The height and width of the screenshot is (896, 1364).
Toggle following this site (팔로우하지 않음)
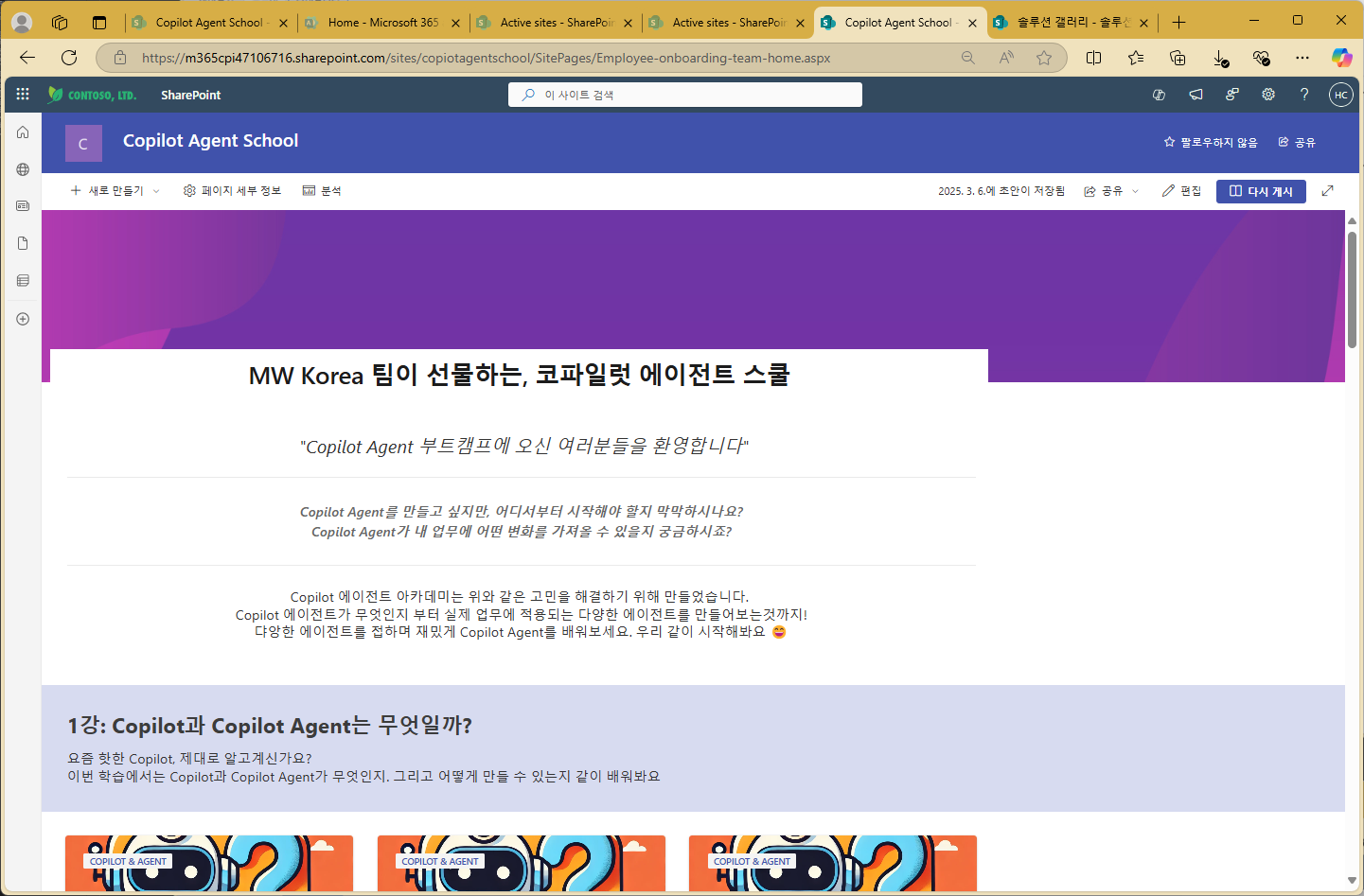tap(1211, 142)
